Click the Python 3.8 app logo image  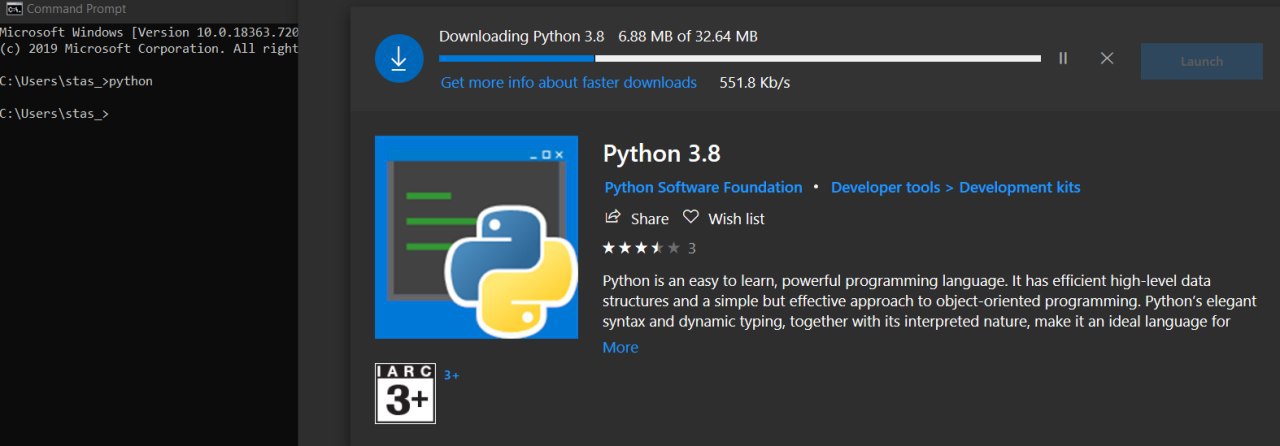[x=476, y=237]
